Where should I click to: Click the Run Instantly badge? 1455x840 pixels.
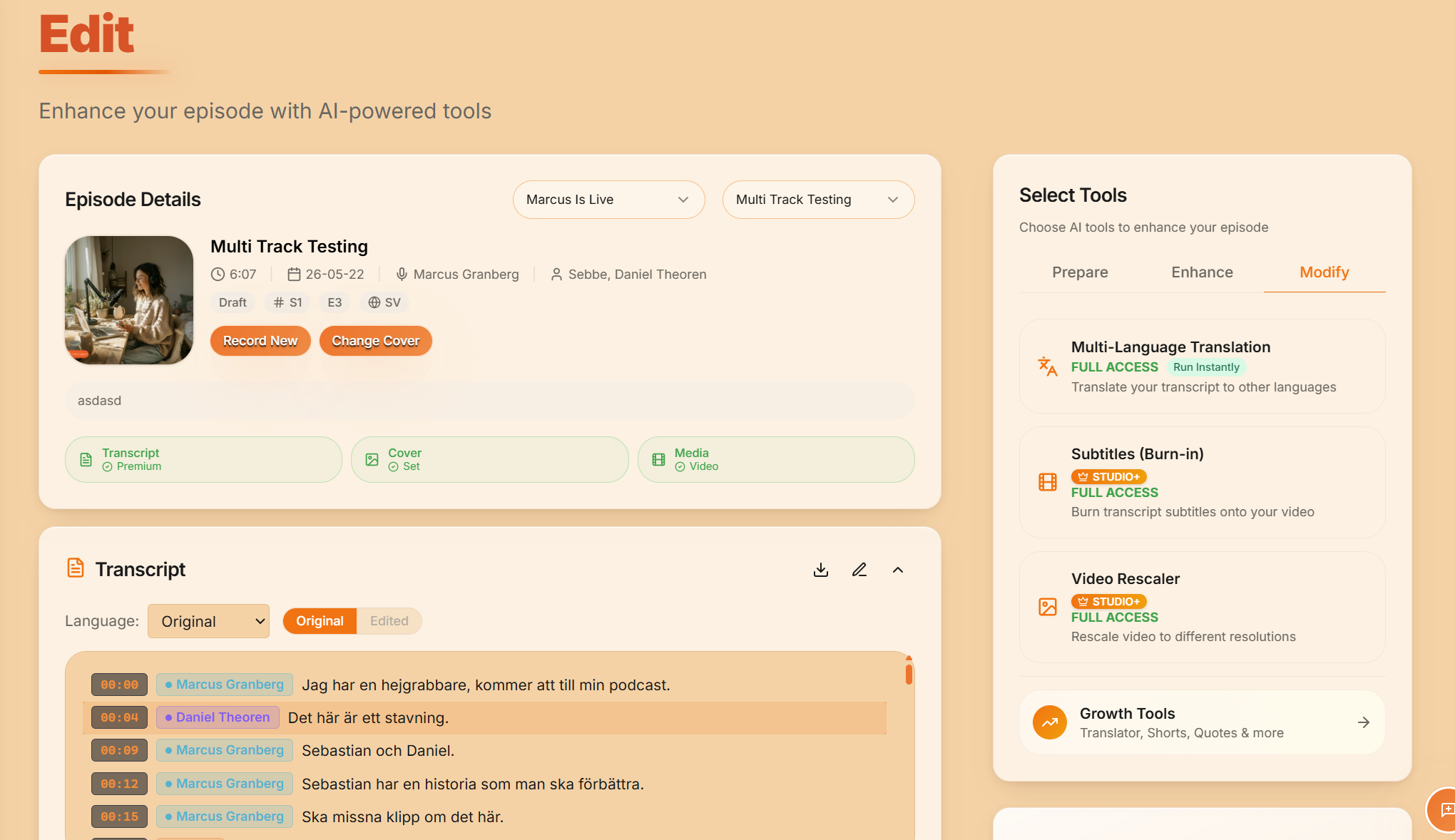pos(1206,367)
